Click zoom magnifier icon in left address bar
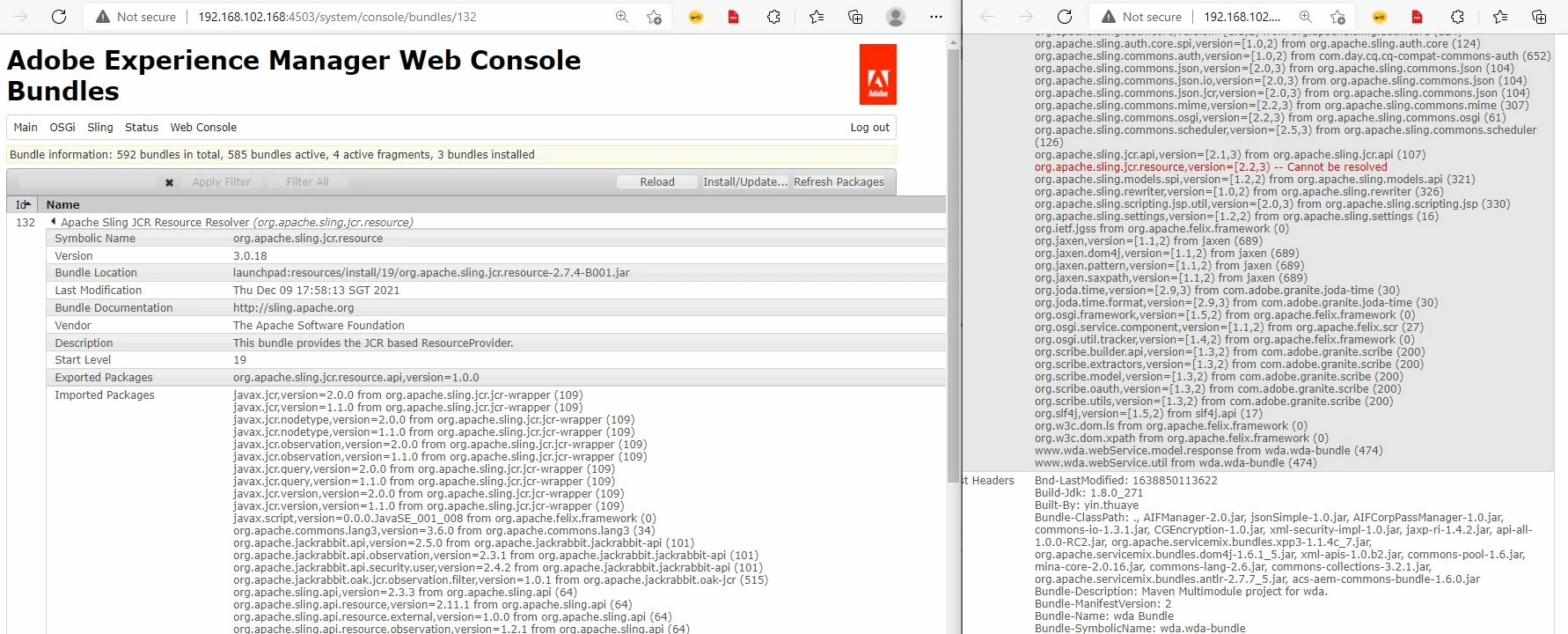This screenshot has width=1568, height=634. point(622,17)
